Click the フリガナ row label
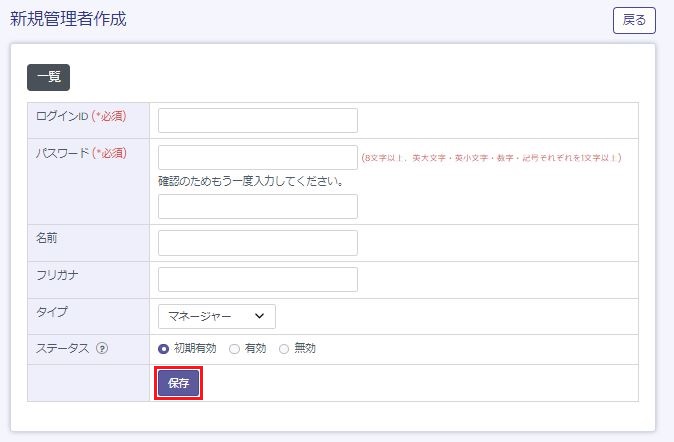 point(55,275)
